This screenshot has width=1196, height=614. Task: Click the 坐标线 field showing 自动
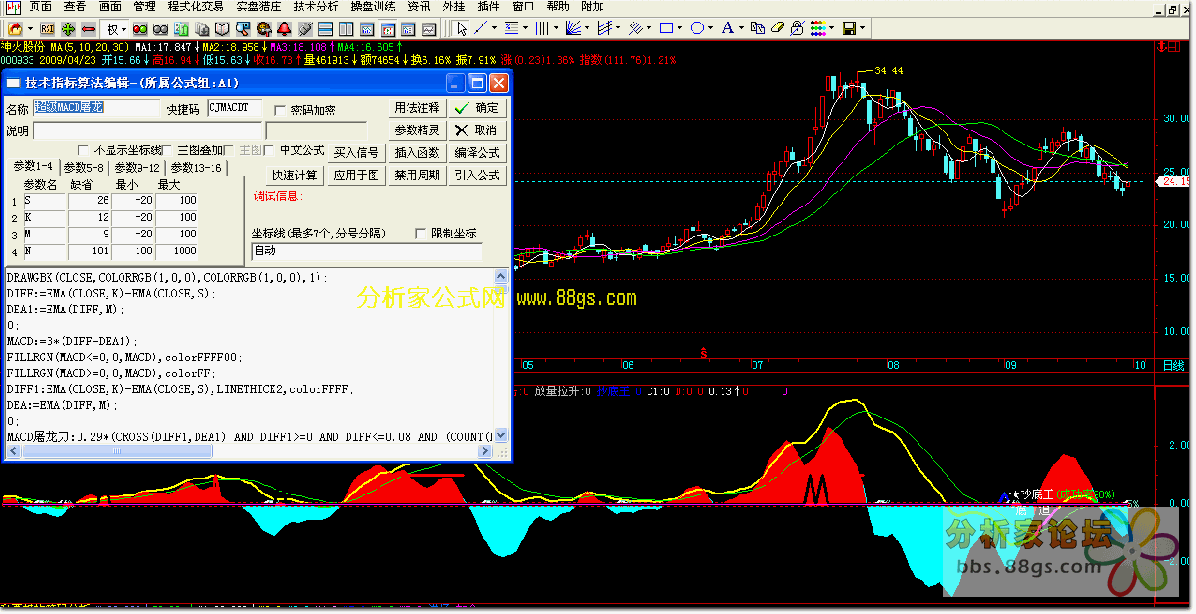tap(367, 251)
